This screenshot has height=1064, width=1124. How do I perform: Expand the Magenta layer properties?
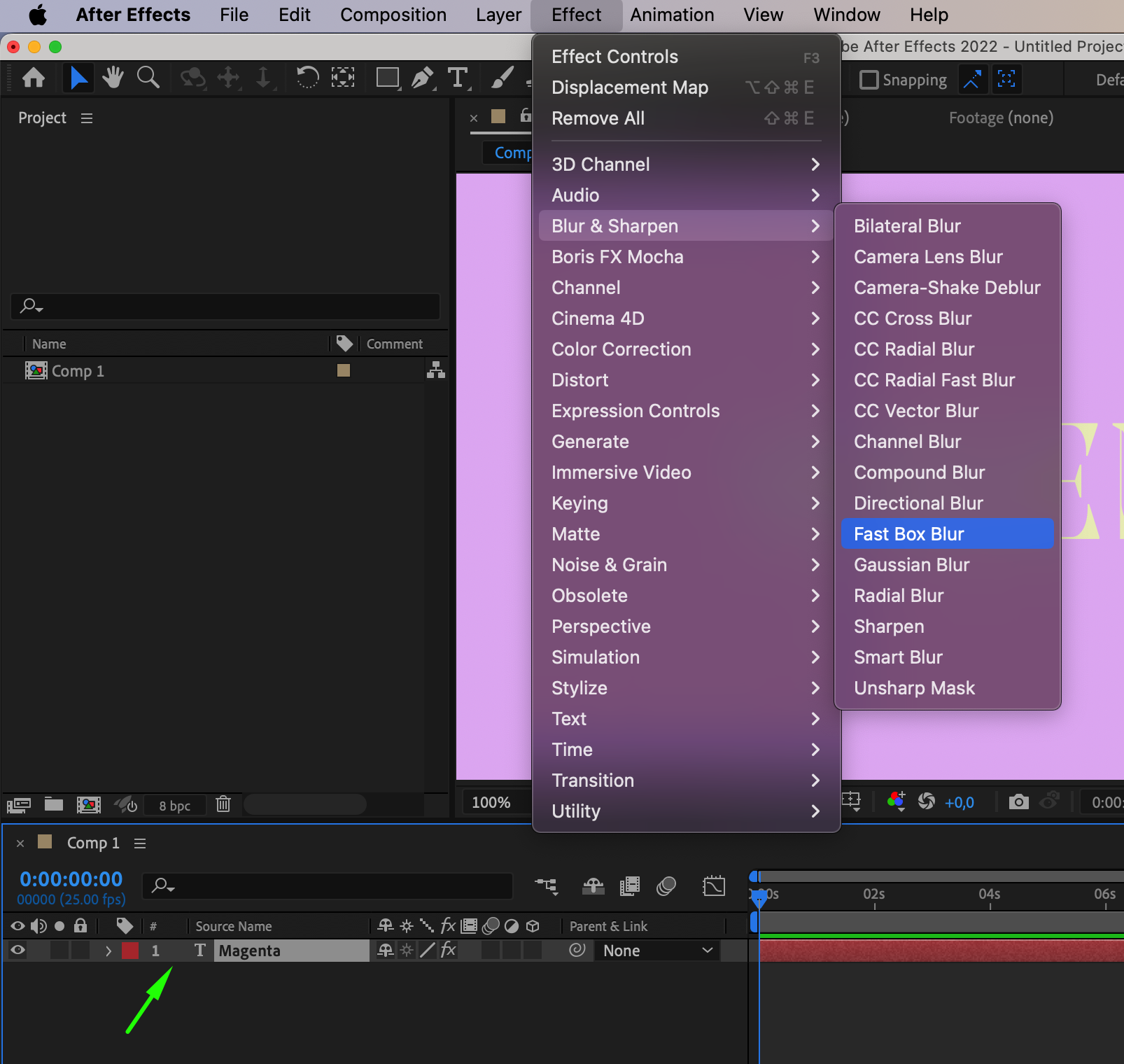tap(108, 951)
